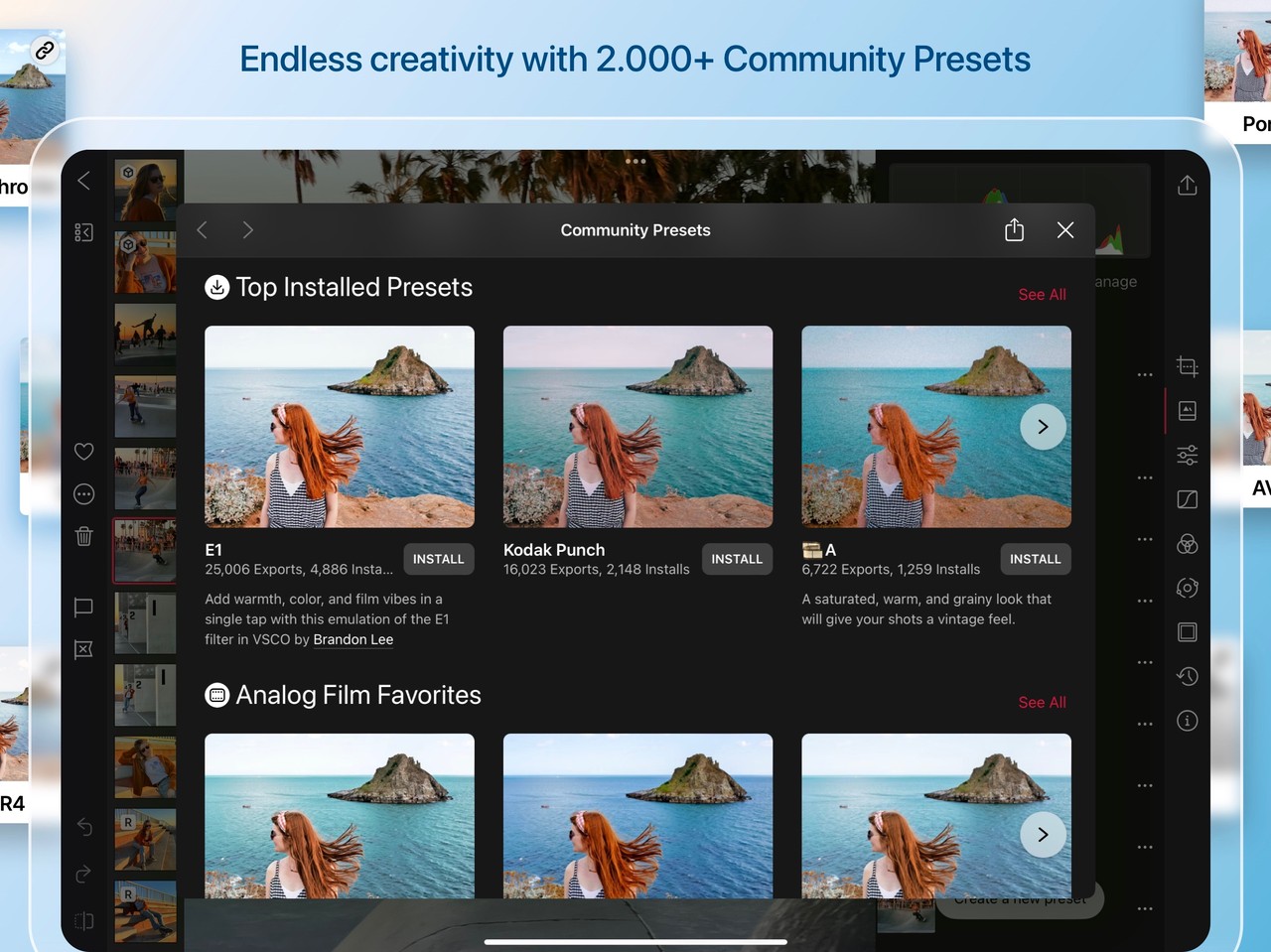The image size is (1271, 952).
Task: Open the frame/border tool icon
Action: tap(1188, 632)
